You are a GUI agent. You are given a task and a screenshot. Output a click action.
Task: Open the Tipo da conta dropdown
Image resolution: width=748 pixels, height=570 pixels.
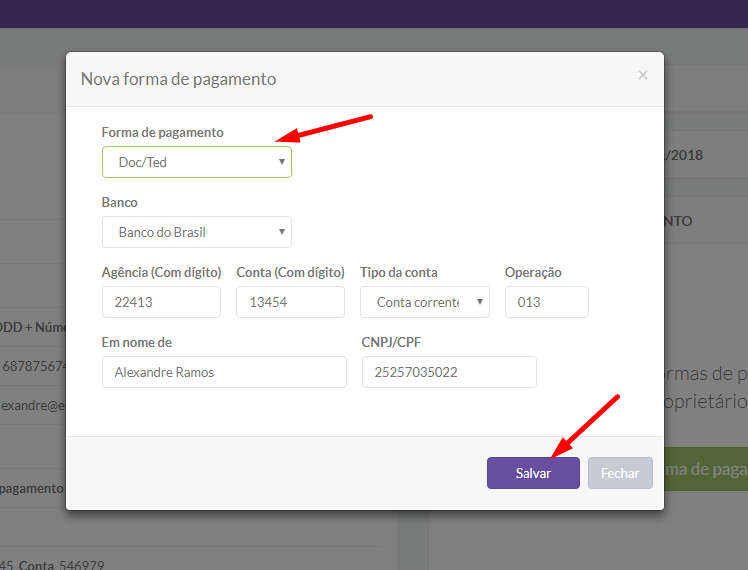[424, 302]
